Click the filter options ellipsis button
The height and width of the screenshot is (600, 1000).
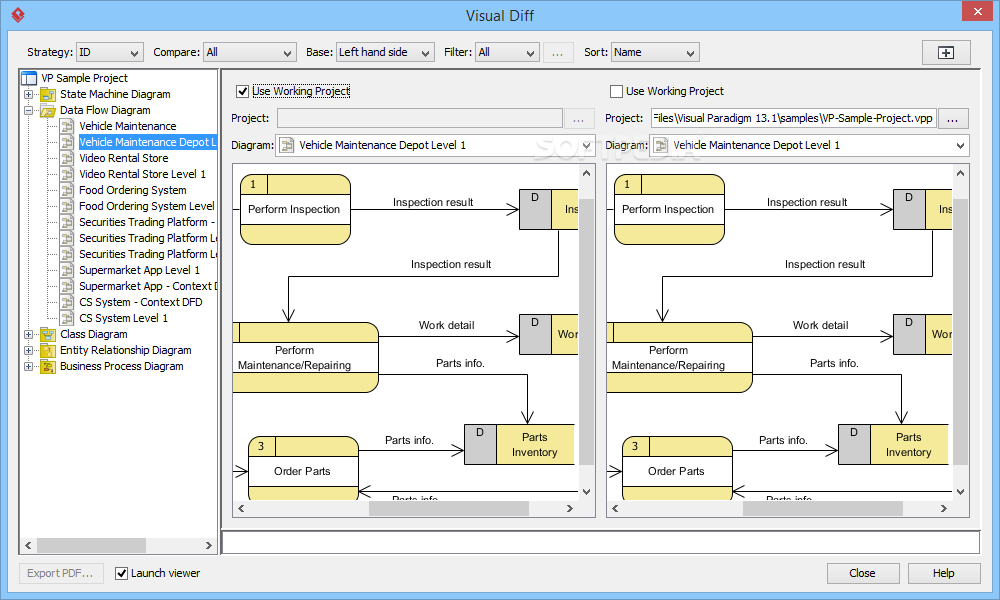coord(557,52)
